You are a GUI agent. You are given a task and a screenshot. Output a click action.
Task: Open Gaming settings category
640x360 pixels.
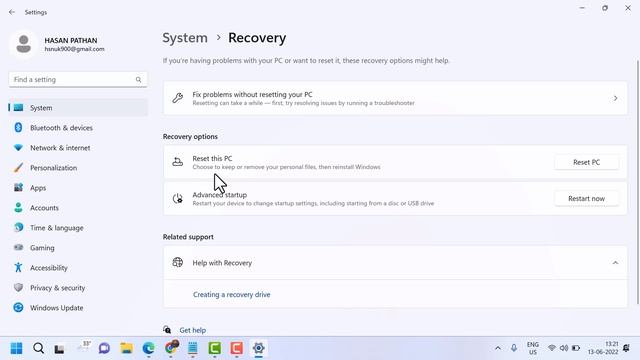point(78,248)
